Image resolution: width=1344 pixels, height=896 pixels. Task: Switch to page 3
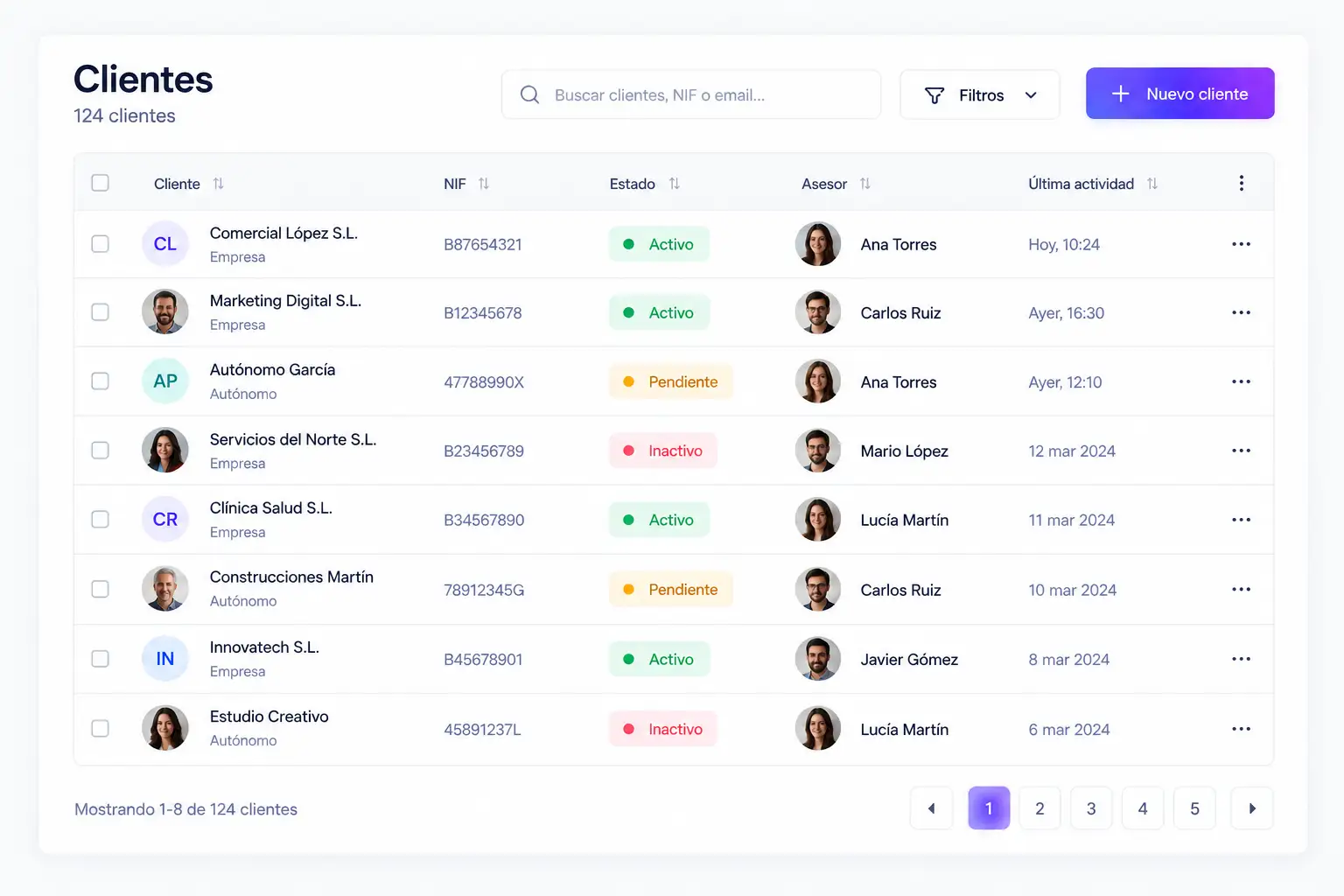(1091, 808)
